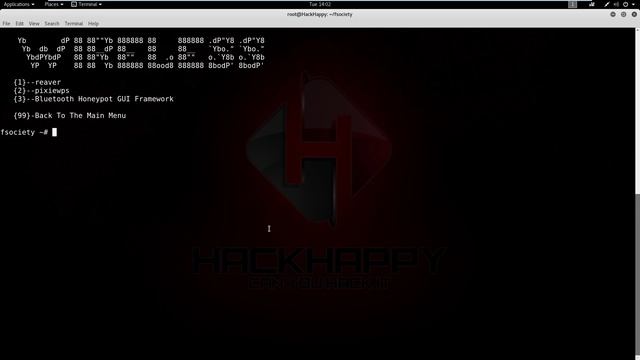This screenshot has width=640, height=360.
Task: Open the Edit menu
Action: pyautogui.click(x=20, y=24)
